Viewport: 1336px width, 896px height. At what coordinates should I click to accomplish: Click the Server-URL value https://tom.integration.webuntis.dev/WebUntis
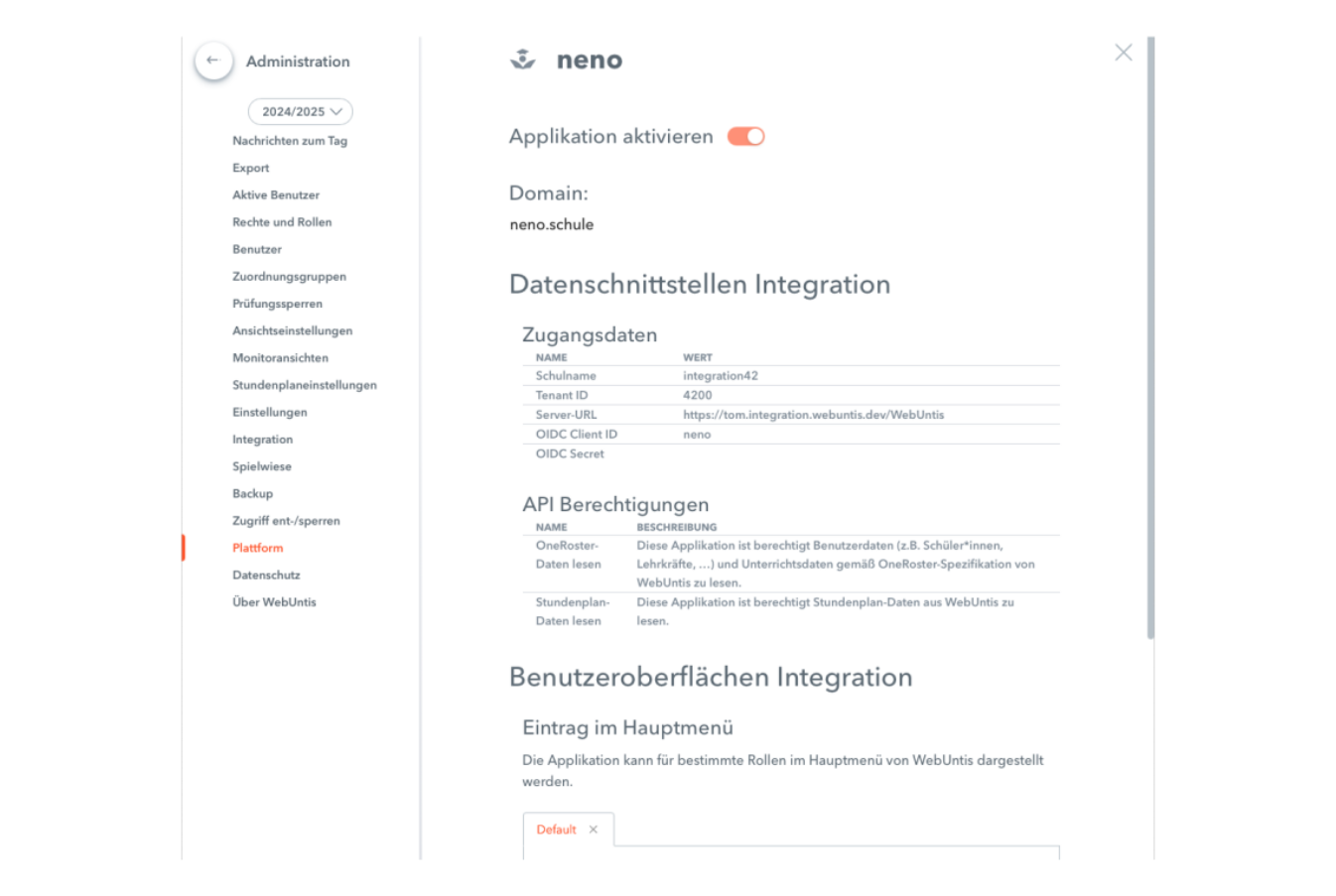pos(813,415)
